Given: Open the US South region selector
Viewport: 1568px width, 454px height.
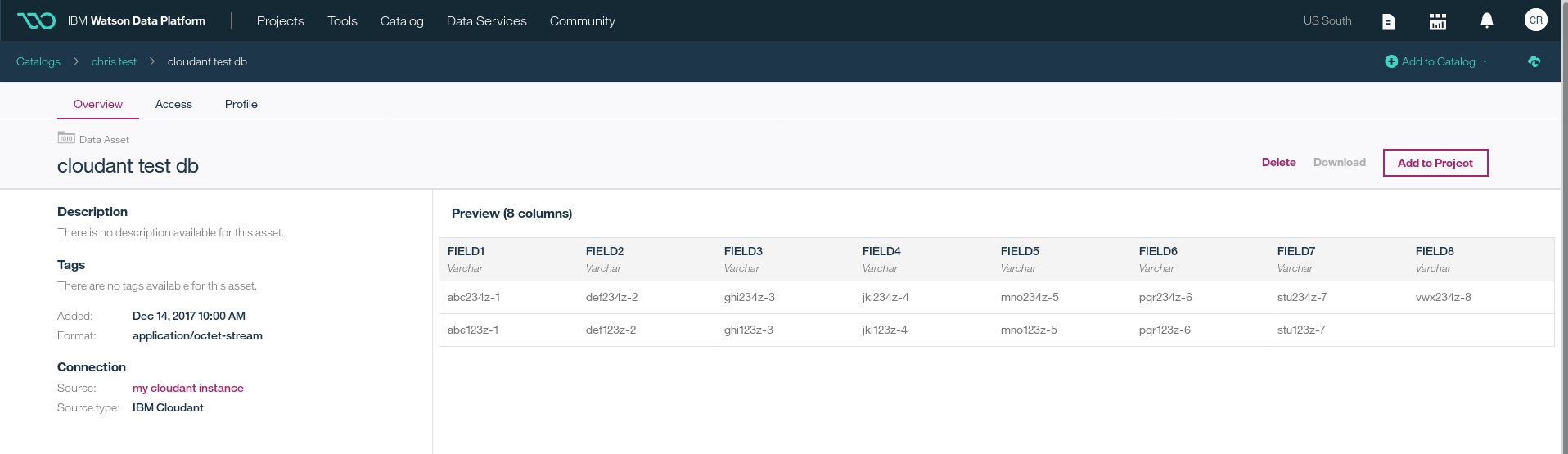Looking at the screenshot, I should click(x=1327, y=20).
